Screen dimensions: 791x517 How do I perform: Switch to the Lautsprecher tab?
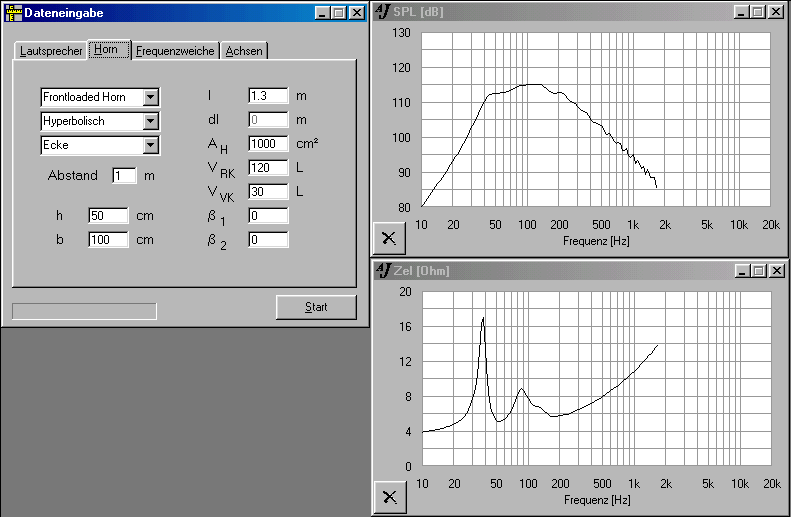click(x=50, y=51)
